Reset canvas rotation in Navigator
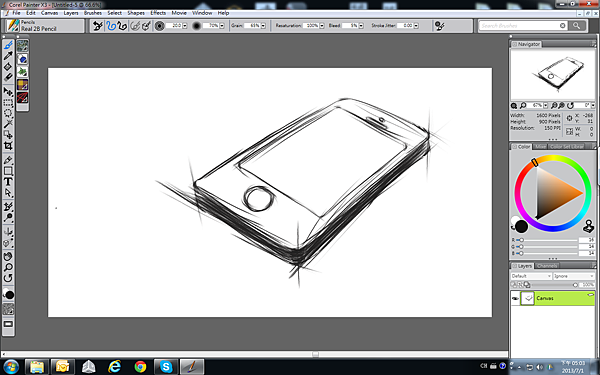This screenshot has height=375, width=600. coord(570,105)
